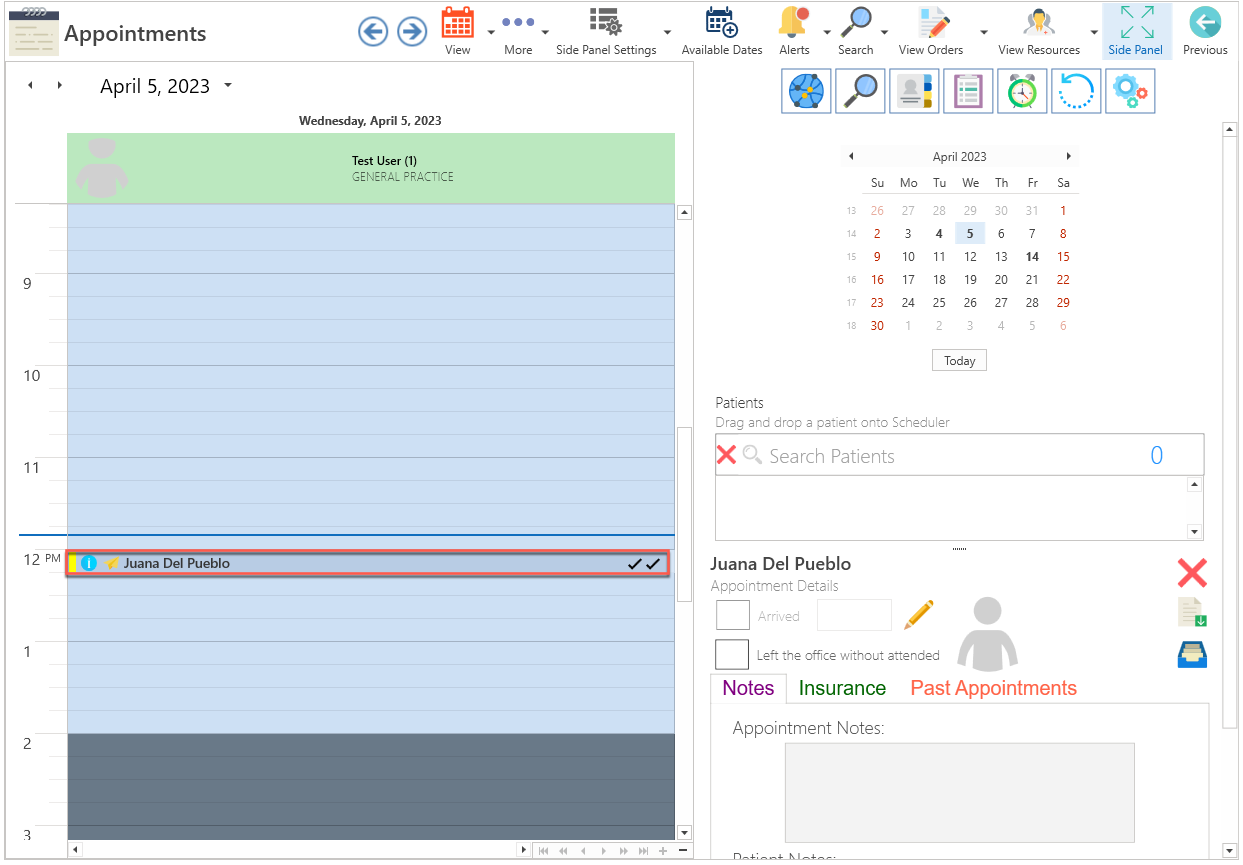Click the clipboard checklist side panel icon

coord(968,91)
